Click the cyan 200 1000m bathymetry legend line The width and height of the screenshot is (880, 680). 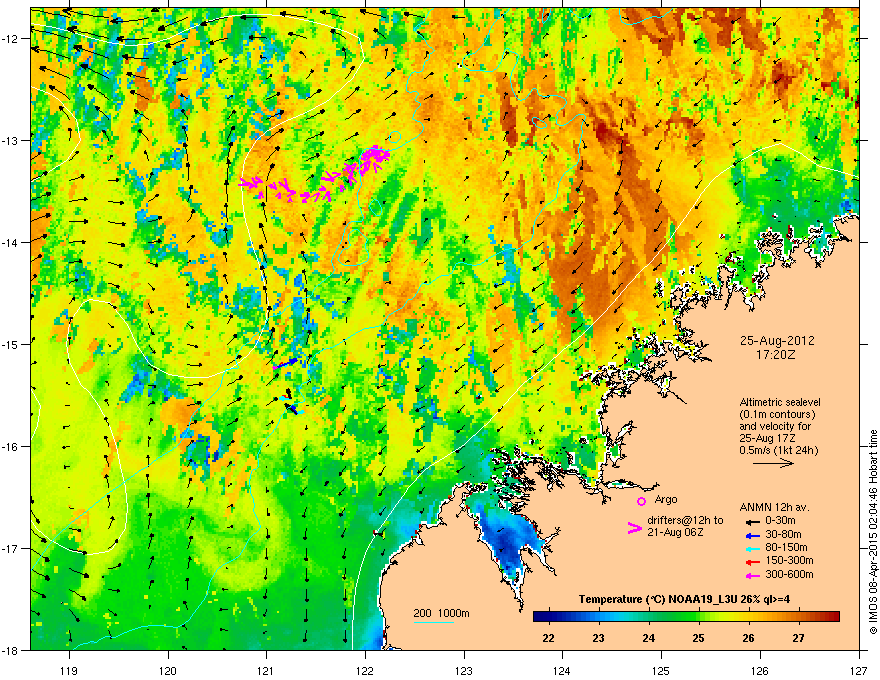(x=433, y=622)
